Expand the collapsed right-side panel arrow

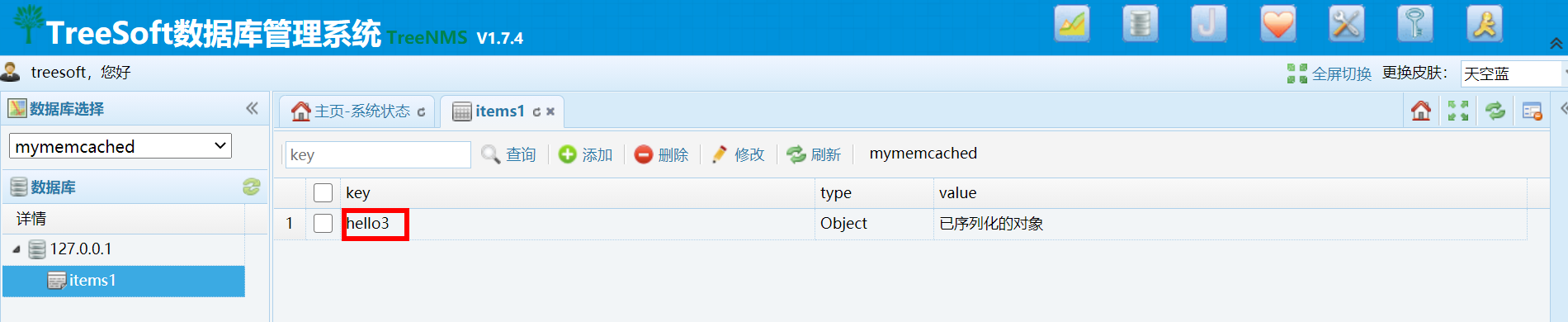click(x=1563, y=108)
